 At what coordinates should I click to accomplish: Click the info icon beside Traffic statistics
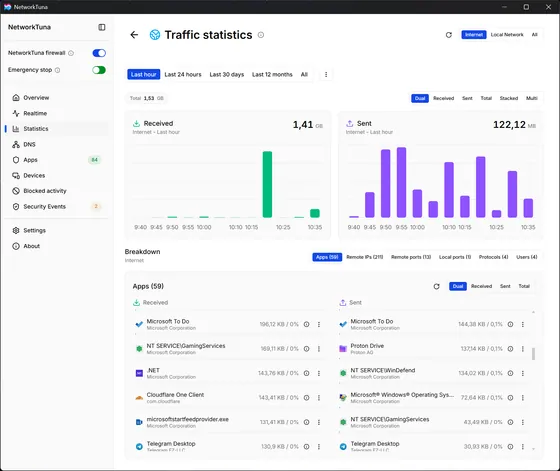(261, 35)
